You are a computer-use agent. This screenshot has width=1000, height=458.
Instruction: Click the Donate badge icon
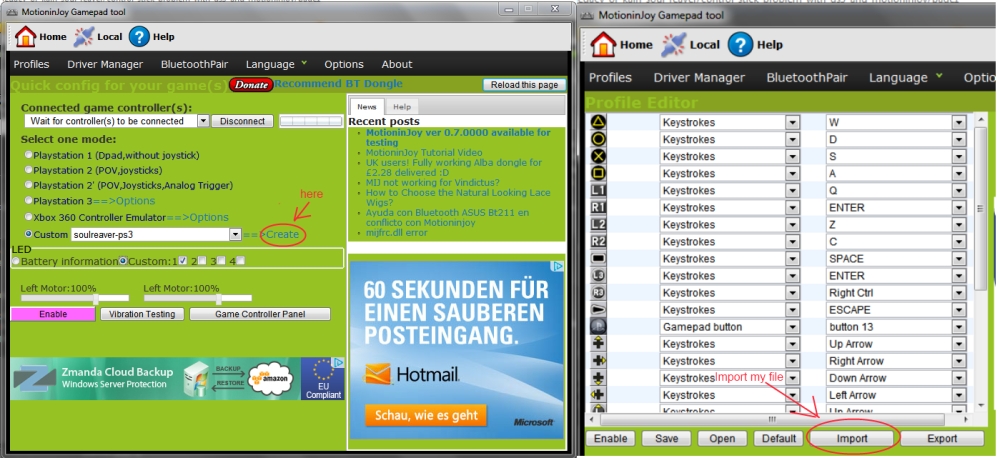click(251, 84)
